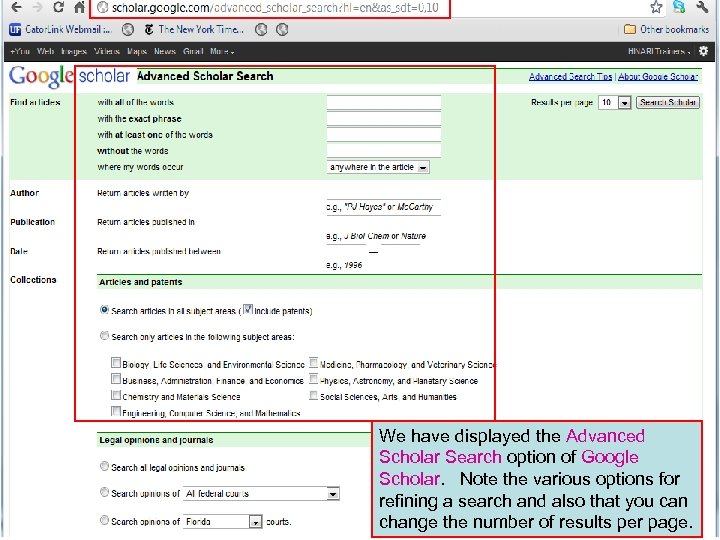Check Engineering, Computer Science, and Mathematics
This screenshot has height=540, width=720.
click(116, 411)
